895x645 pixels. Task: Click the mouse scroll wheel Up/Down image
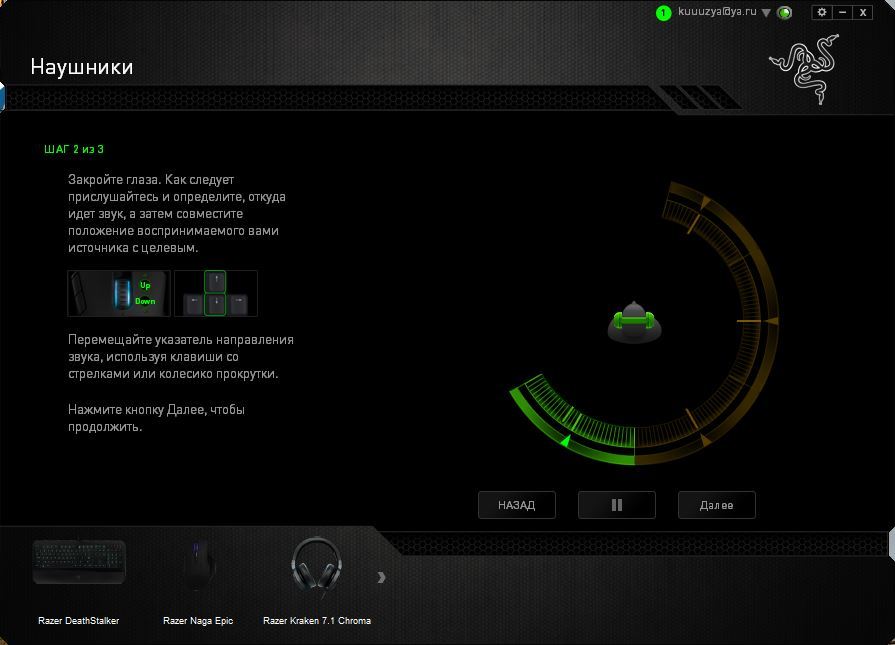point(119,293)
